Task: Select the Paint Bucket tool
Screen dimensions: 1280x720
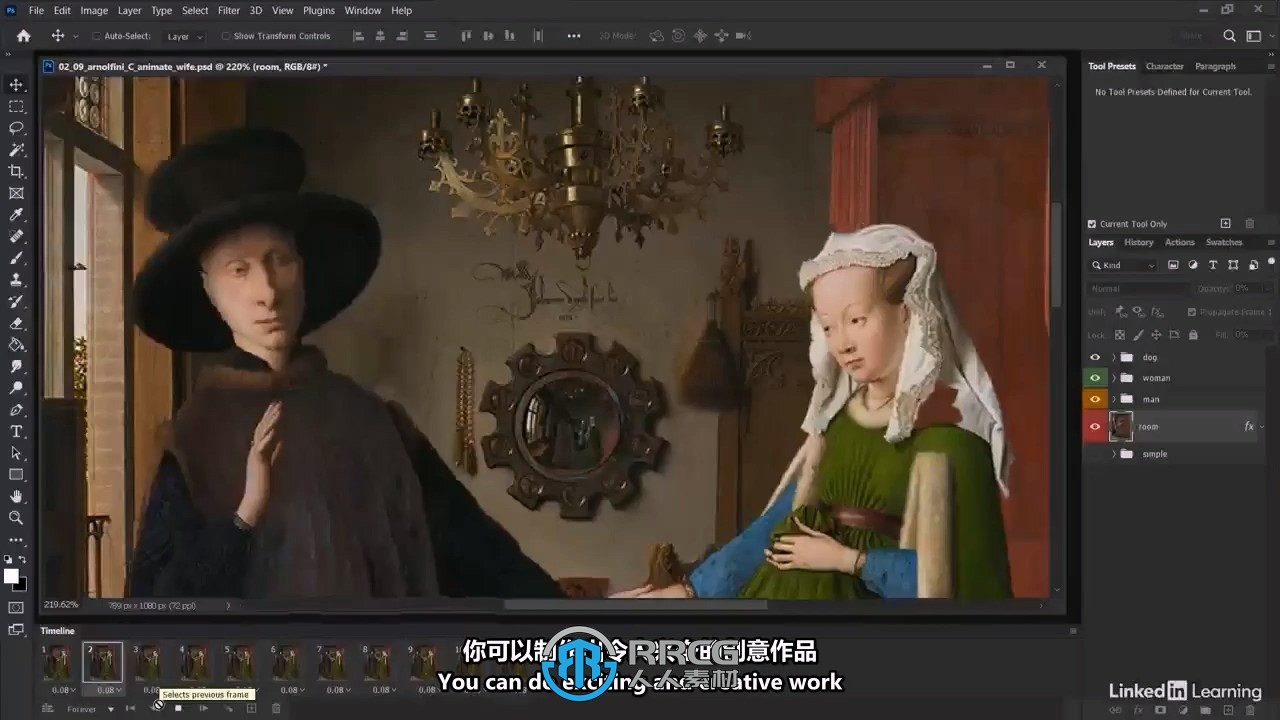Action: (x=16, y=345)
